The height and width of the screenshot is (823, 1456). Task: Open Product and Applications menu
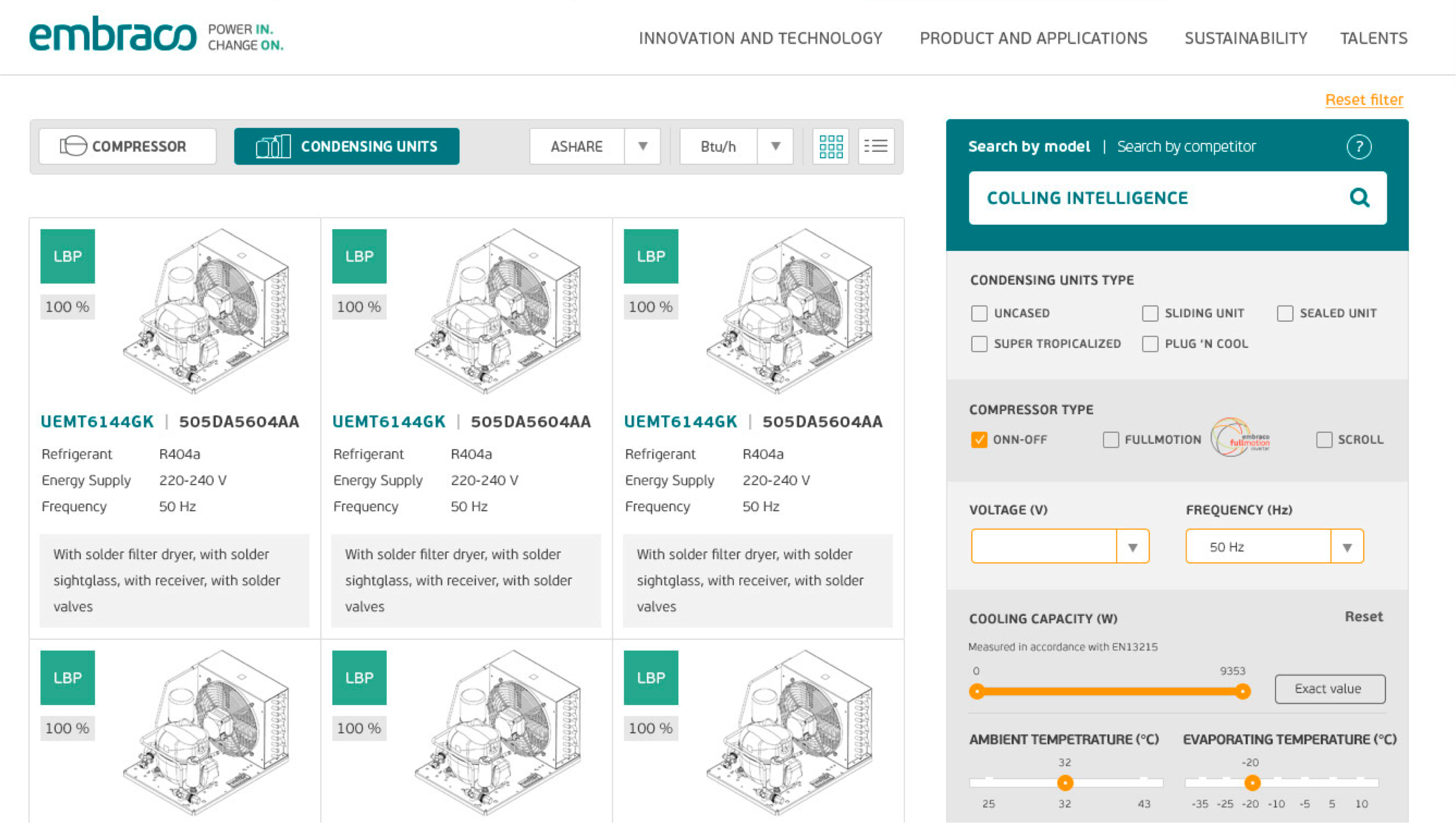click(x=1033, y=38)
